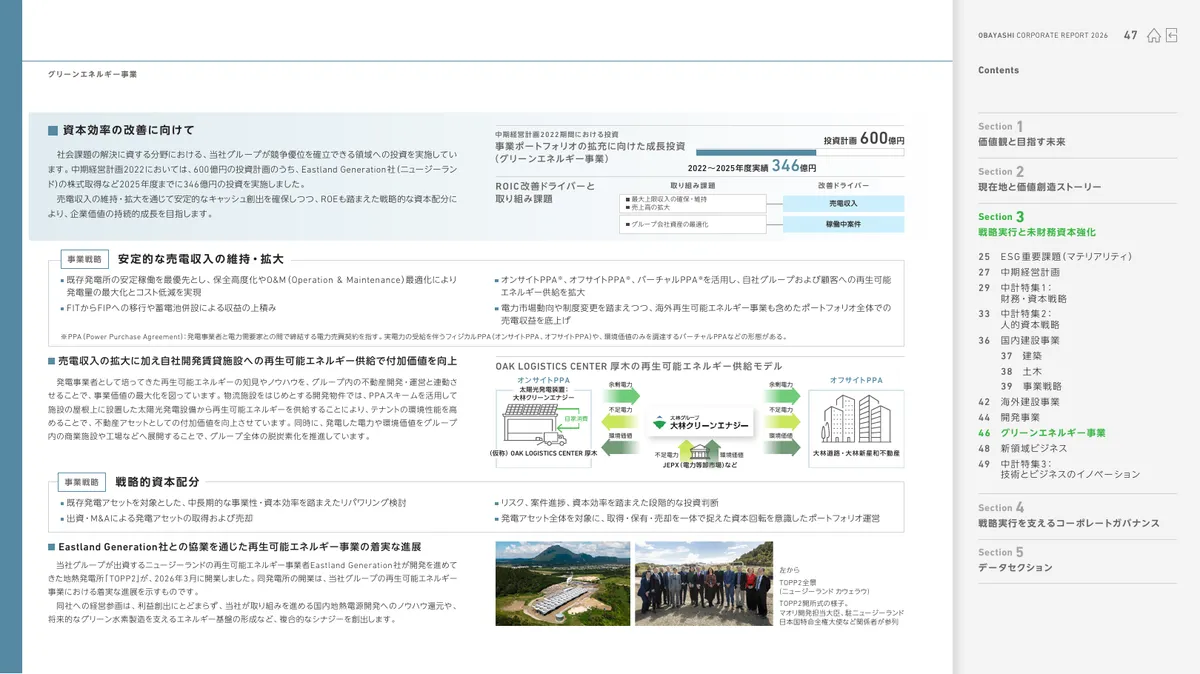Click the diagram title OAK LOGISTICS CENTER 厚木の再生可能エネルギー供給モデル
Screen dimensions: 1200x674
638,366
